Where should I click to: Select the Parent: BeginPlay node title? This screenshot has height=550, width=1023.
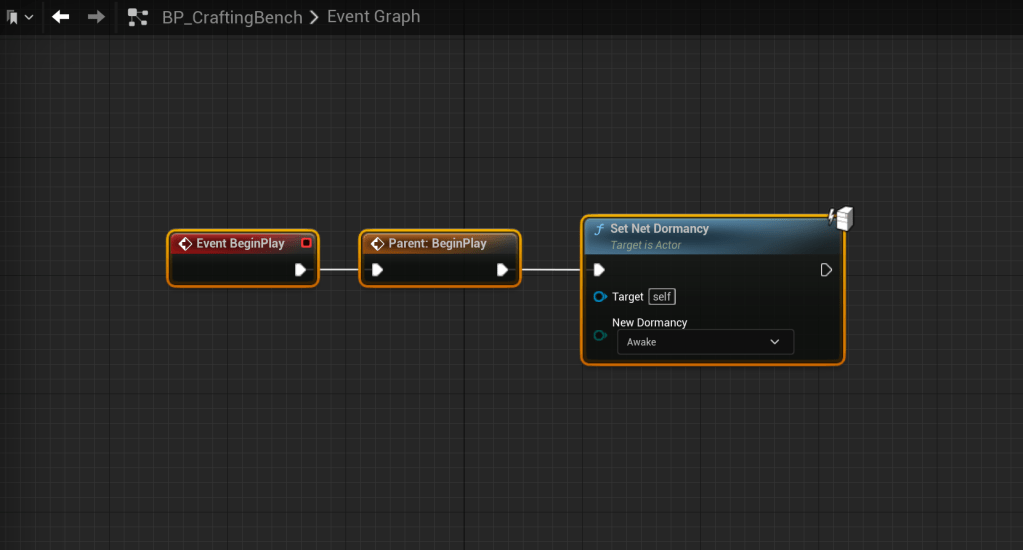point(437,243)
